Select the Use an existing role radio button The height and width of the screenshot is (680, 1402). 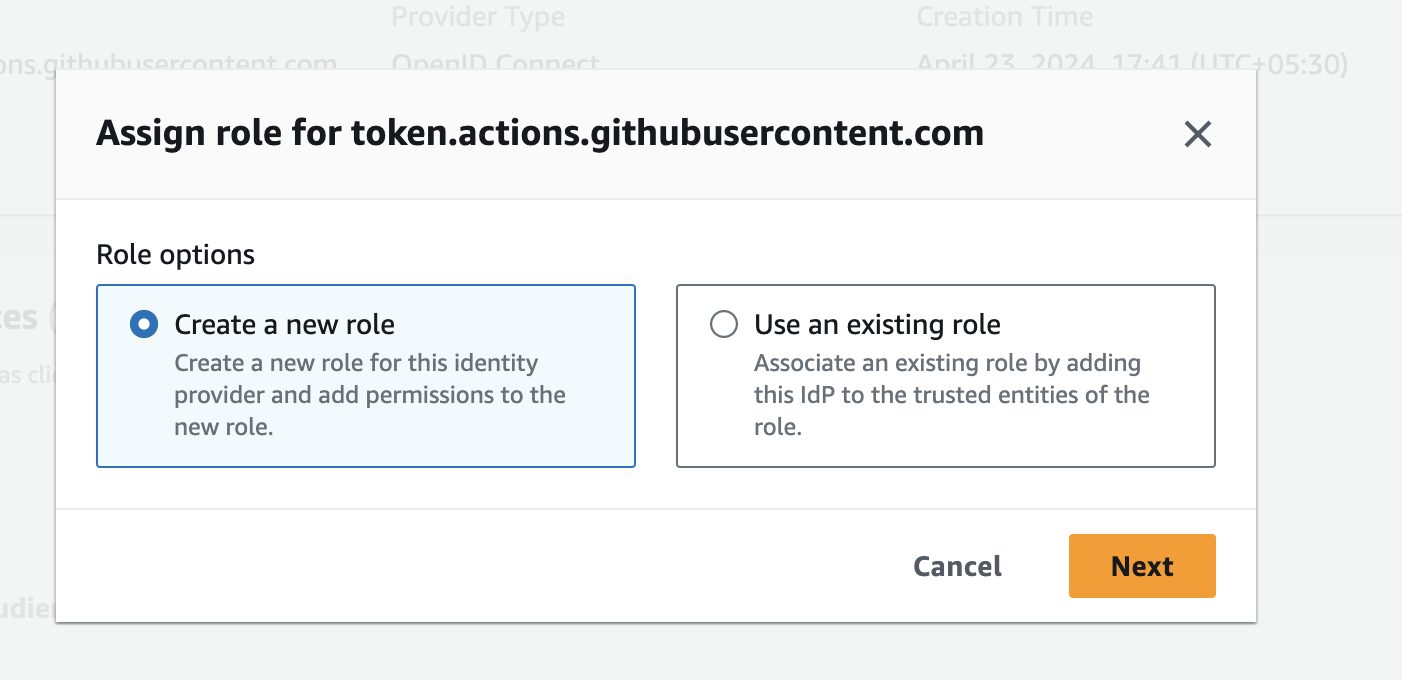[723, 324]
